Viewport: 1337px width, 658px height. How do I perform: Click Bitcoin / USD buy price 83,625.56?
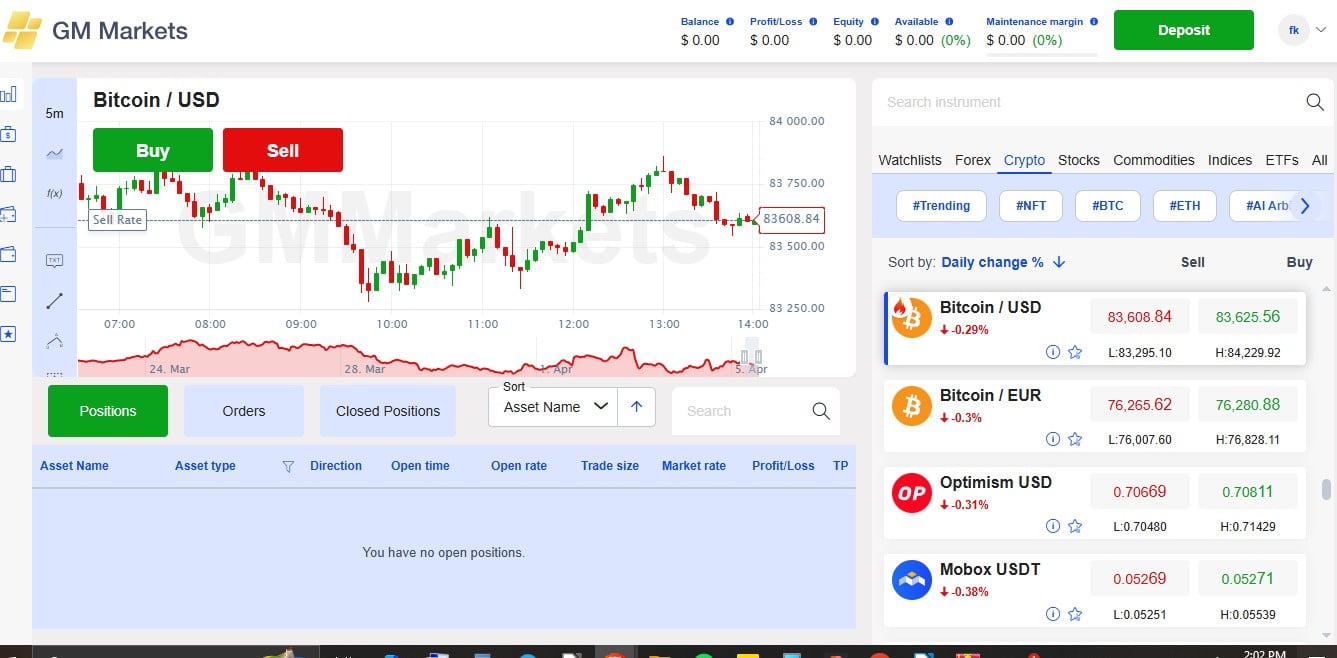(x=1248, y=317)
